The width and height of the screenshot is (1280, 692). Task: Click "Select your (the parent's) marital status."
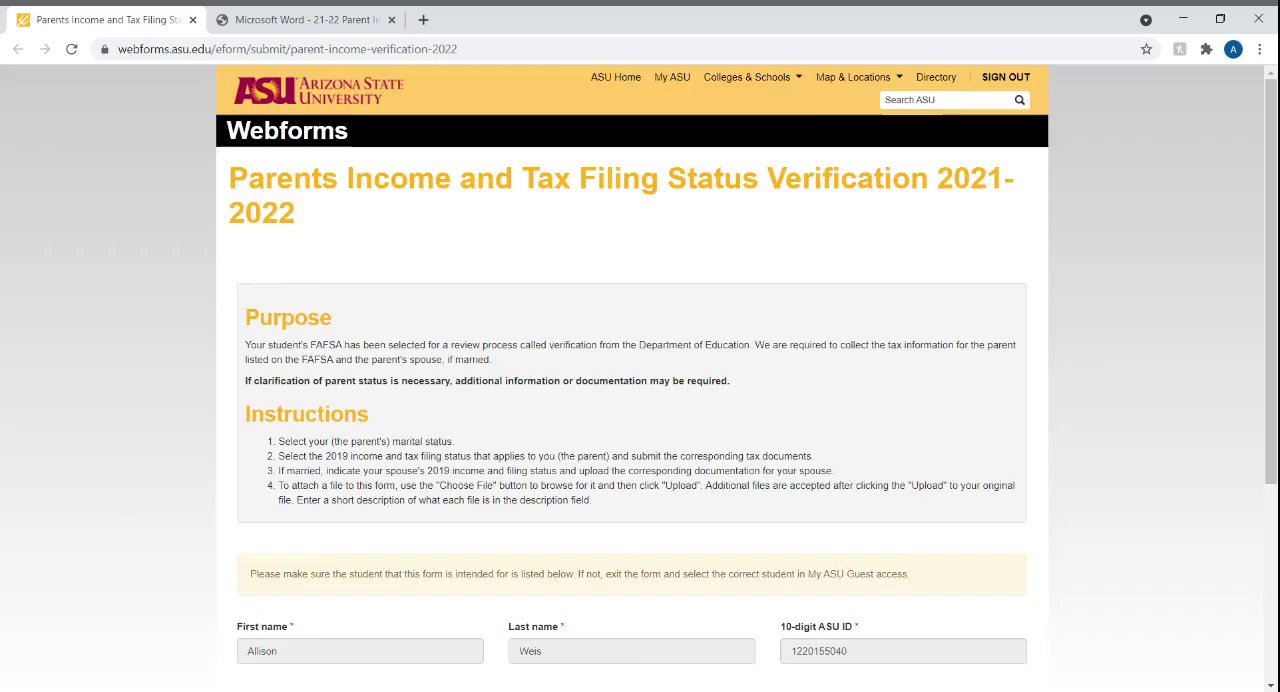pos(366,441)
